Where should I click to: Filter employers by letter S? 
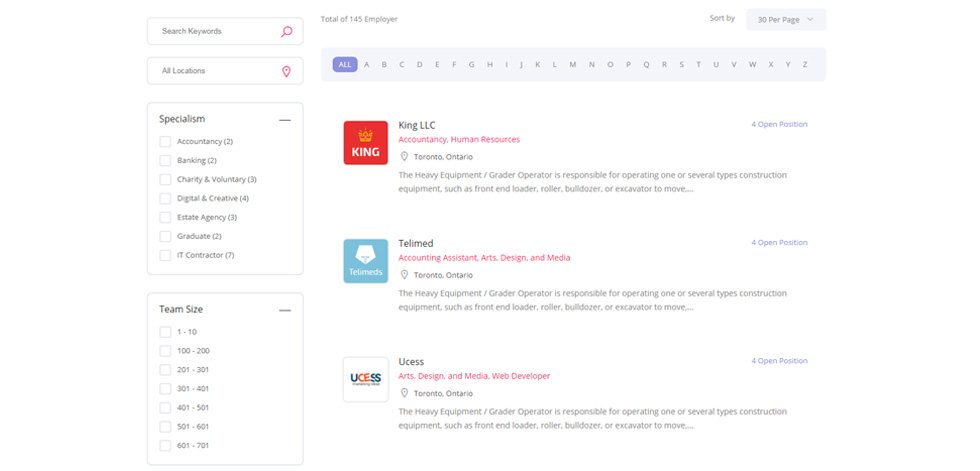click(x=682, y=64)
